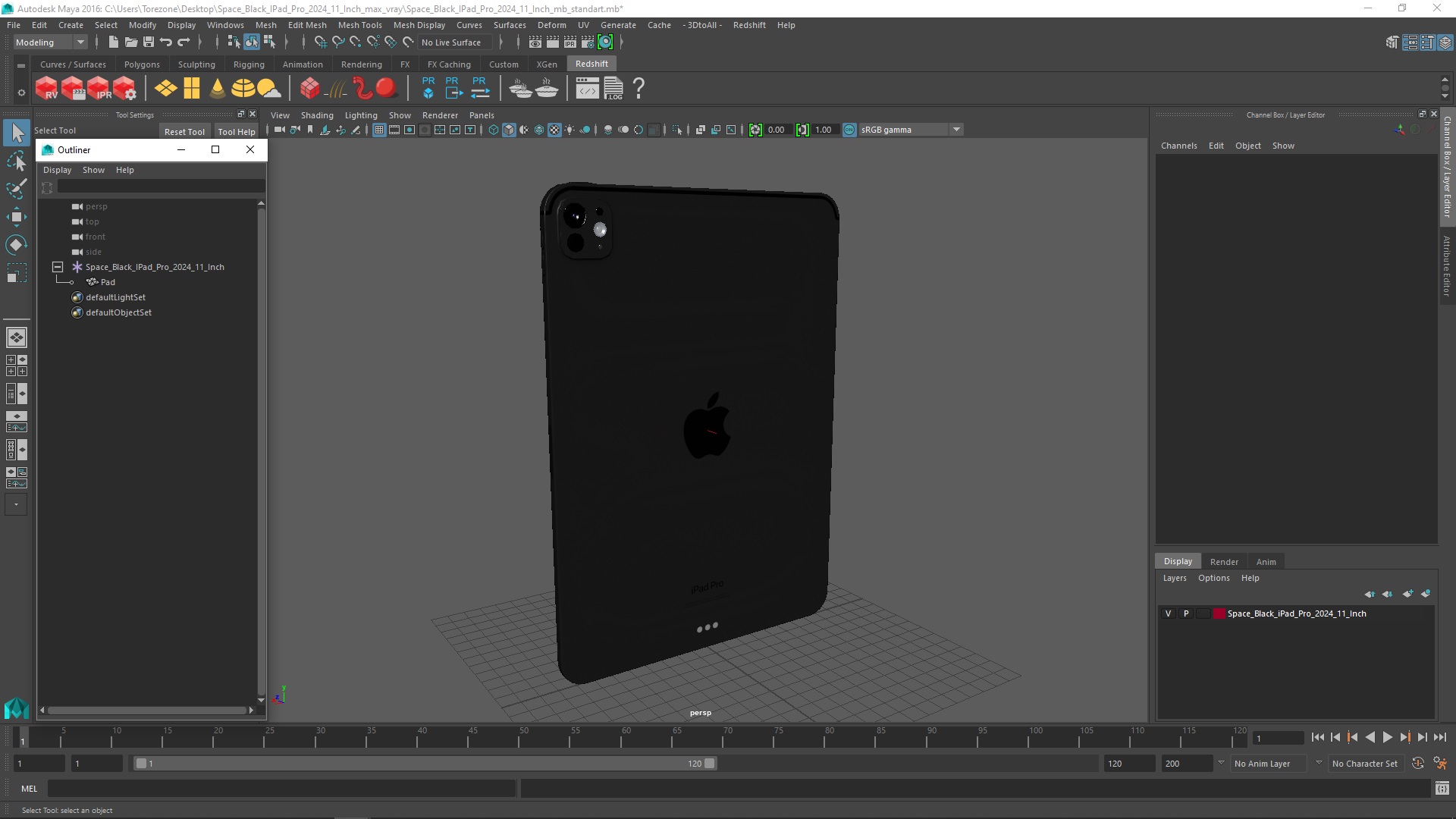Click the red sphere Redshift shelf icon

point(387,88)
